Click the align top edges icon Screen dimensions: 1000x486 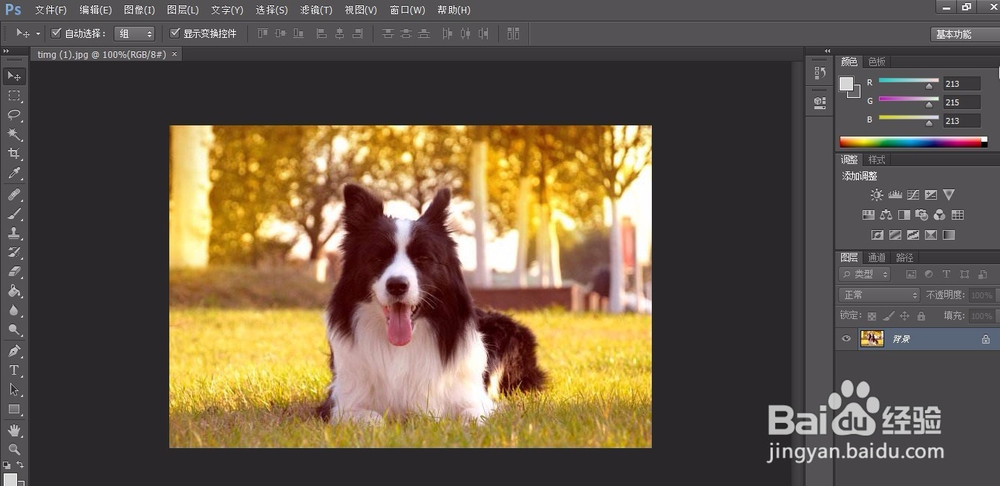pyautogui.click(x=262, y=33)
